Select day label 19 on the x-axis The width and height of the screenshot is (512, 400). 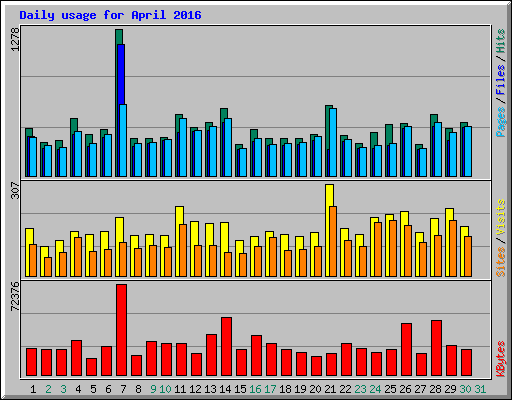[x=300, y=389]
